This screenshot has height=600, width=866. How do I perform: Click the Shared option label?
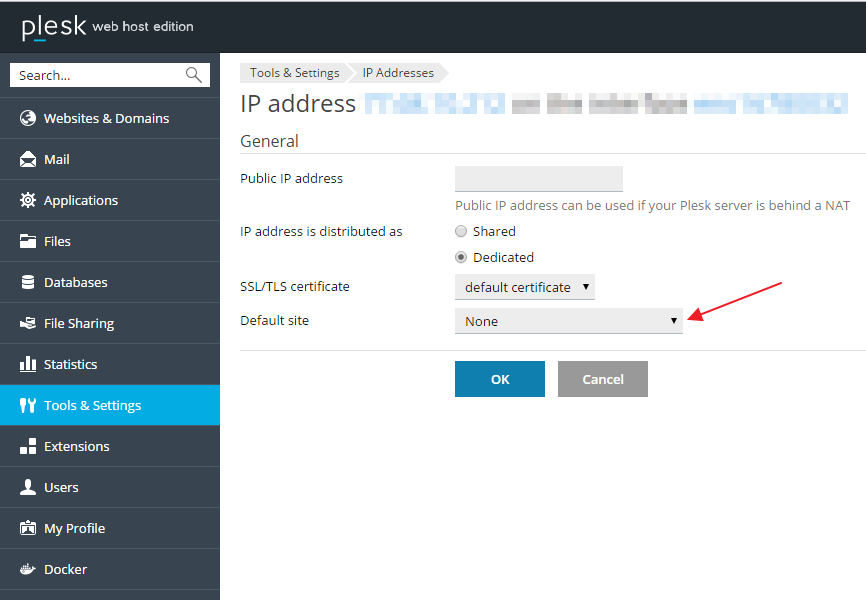(494, 231)
